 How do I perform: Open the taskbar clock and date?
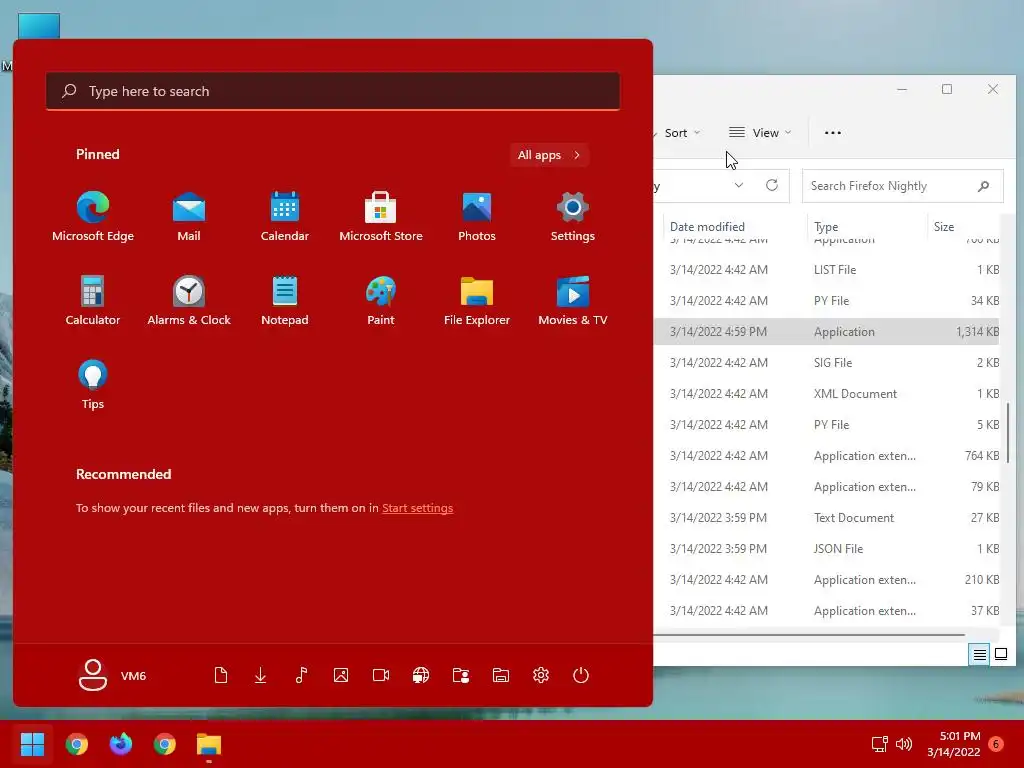953,744
